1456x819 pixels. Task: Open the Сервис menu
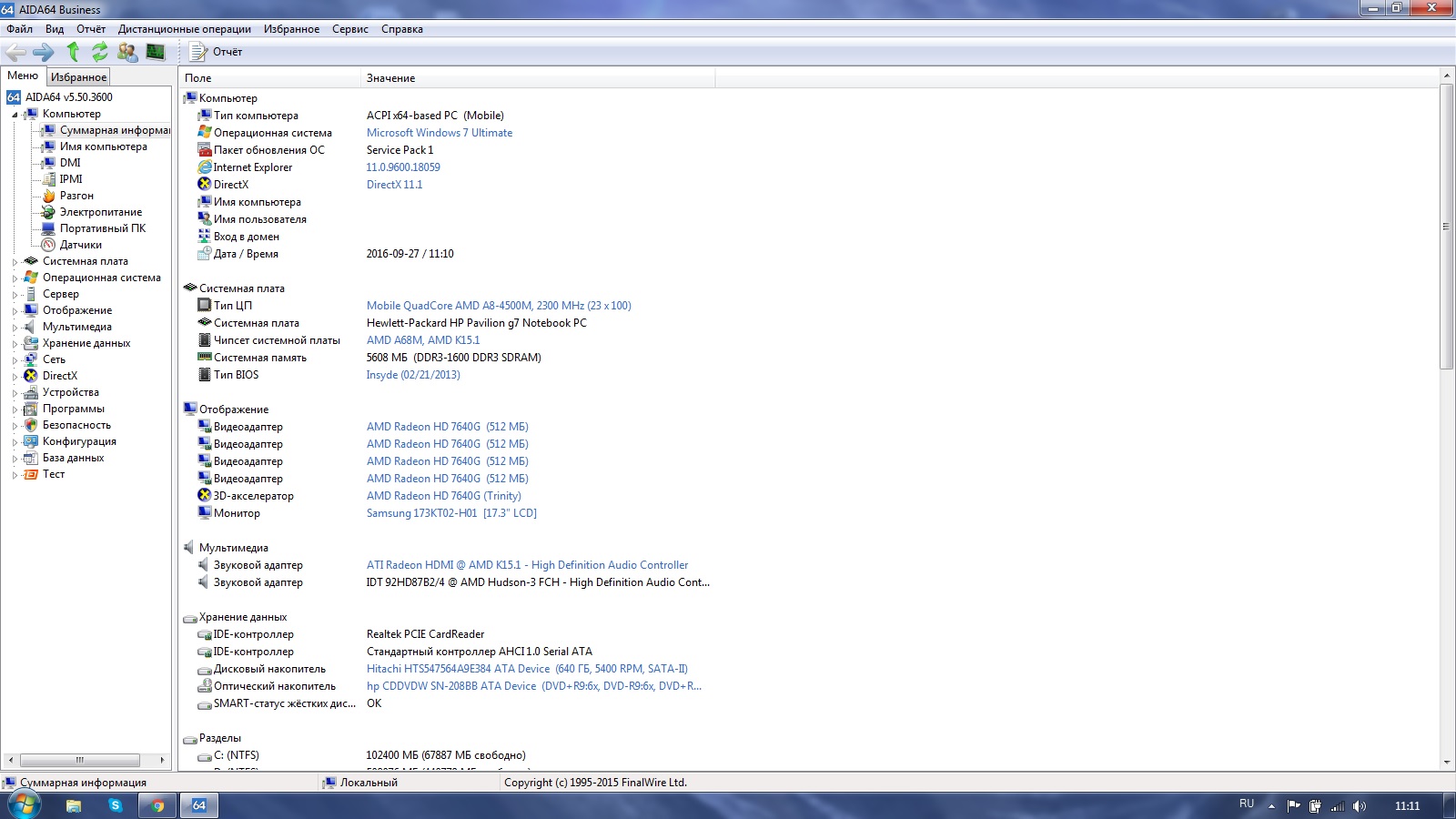tap(350, 29)
